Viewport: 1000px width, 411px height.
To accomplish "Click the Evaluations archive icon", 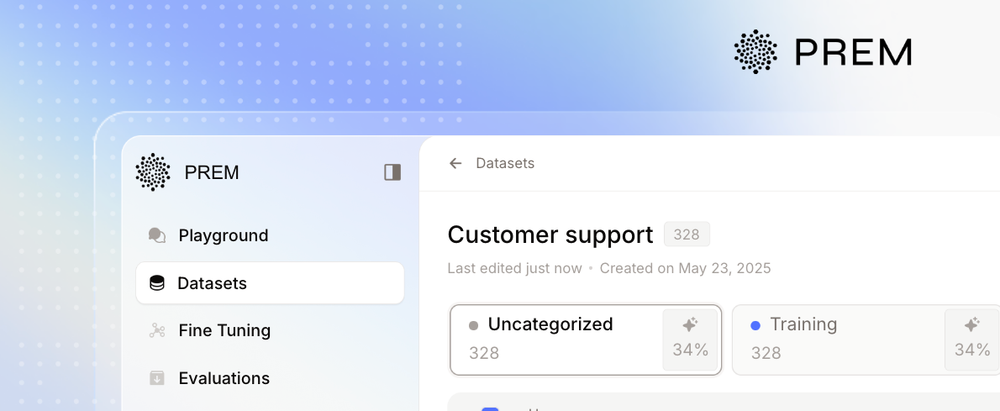I will tap(157, 378).
